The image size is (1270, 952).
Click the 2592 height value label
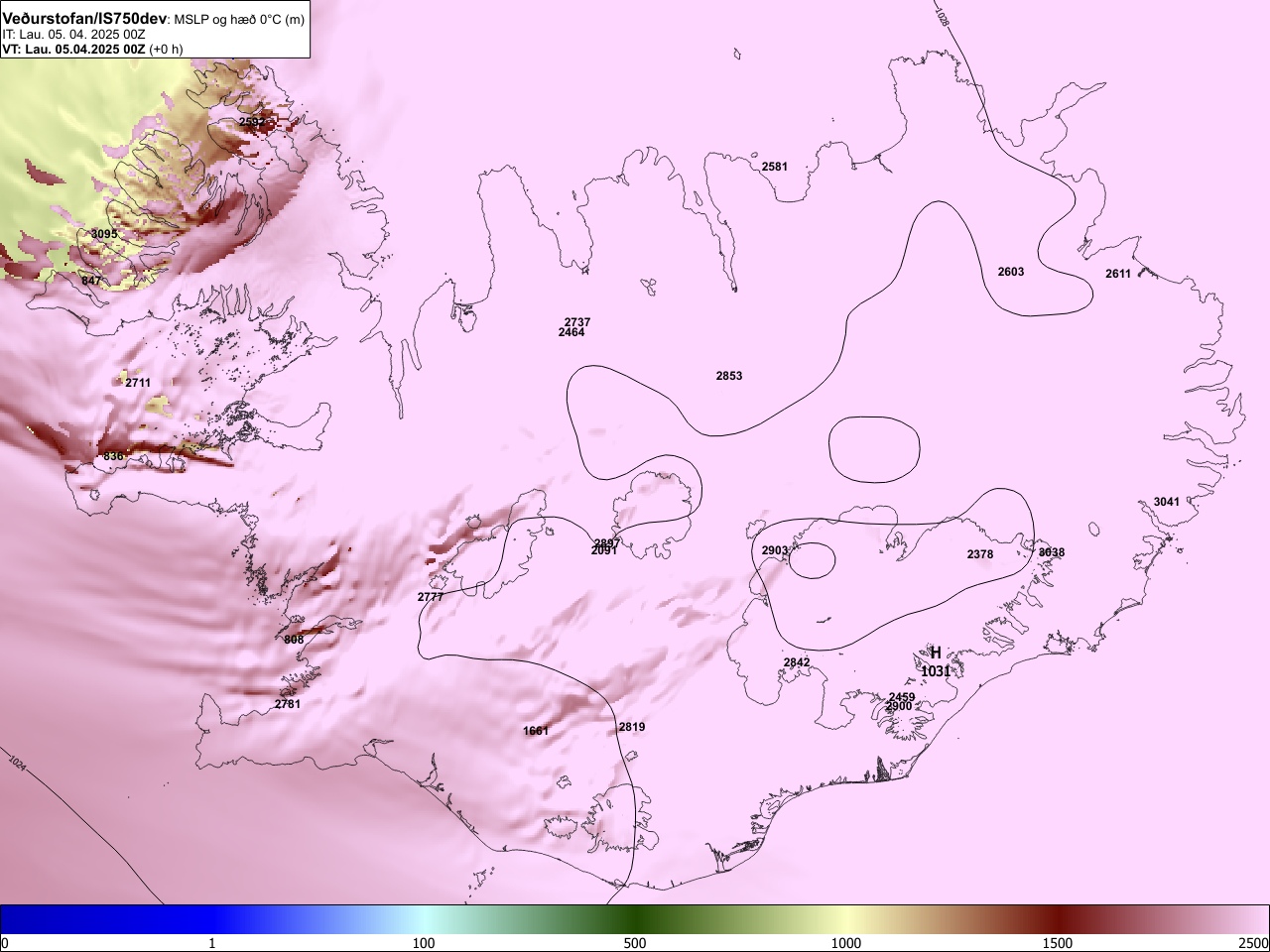[252, 123]
